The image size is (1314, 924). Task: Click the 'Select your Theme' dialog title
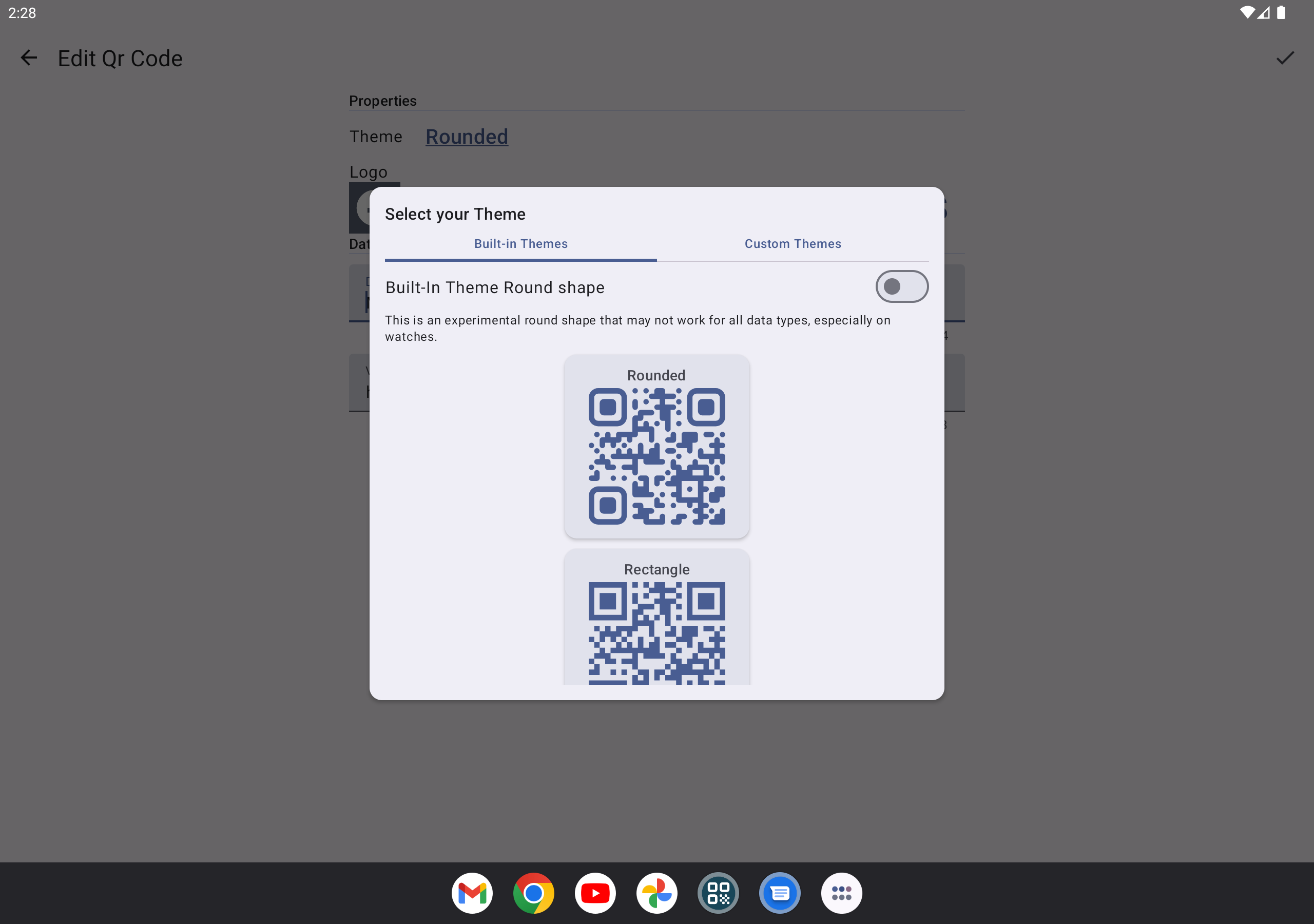[x=455, y=214]
